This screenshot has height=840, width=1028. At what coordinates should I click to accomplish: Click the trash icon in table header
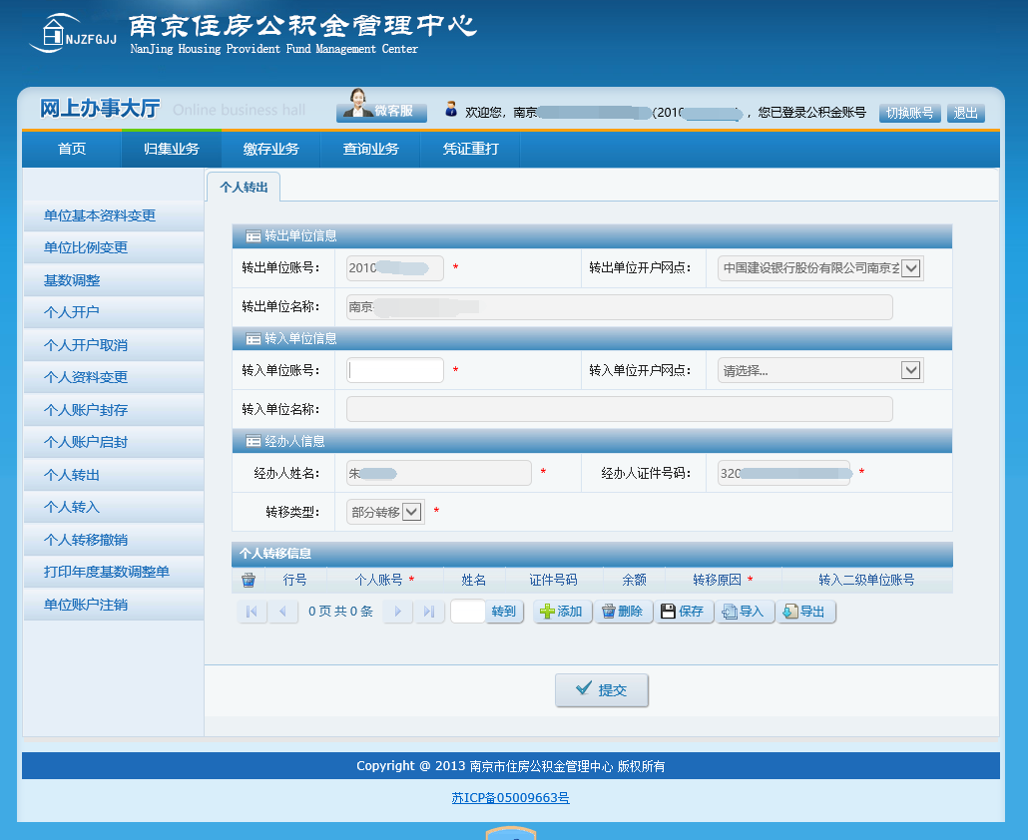coord(249,580)
